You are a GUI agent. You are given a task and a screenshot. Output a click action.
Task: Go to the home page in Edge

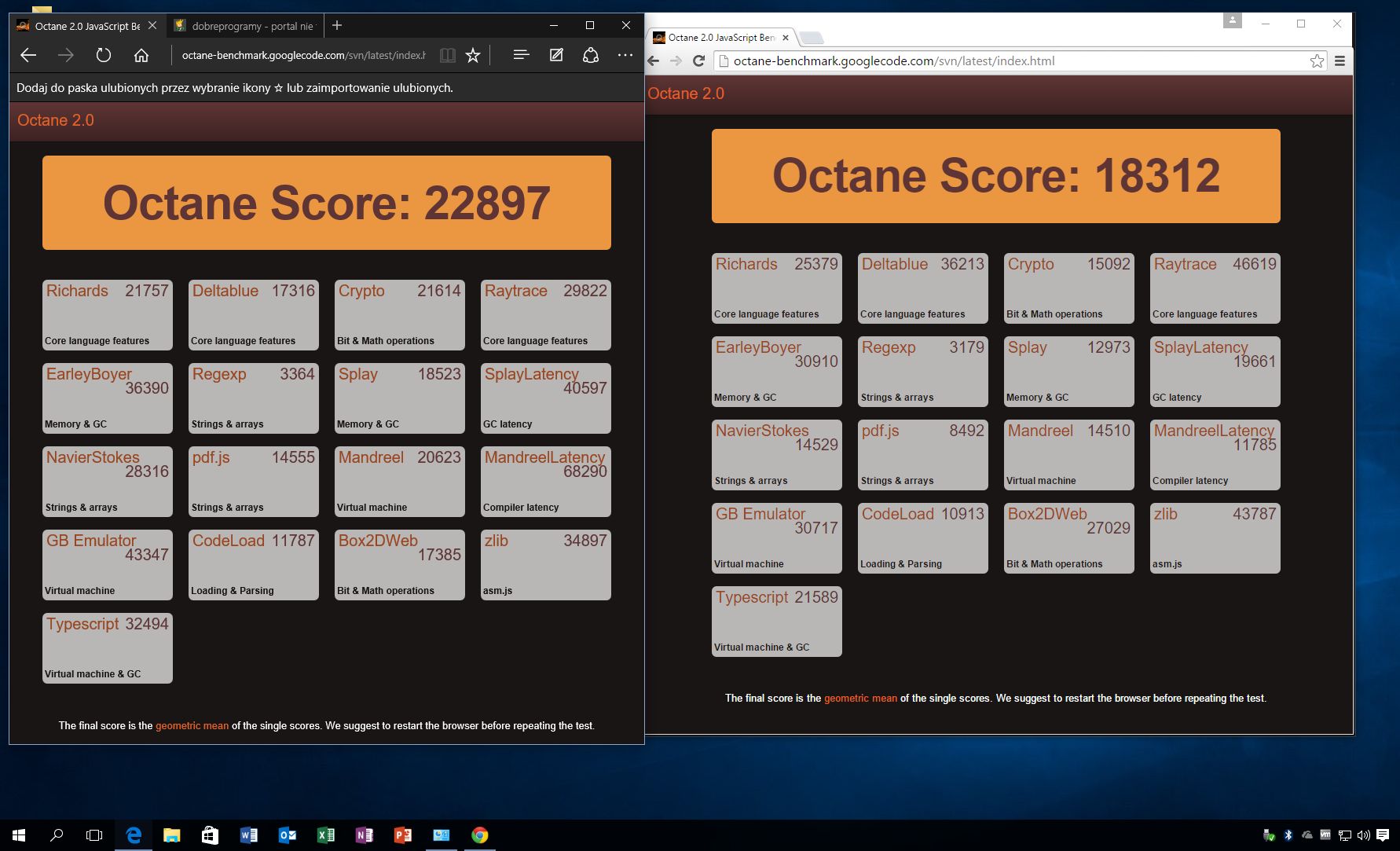[141, 55]
